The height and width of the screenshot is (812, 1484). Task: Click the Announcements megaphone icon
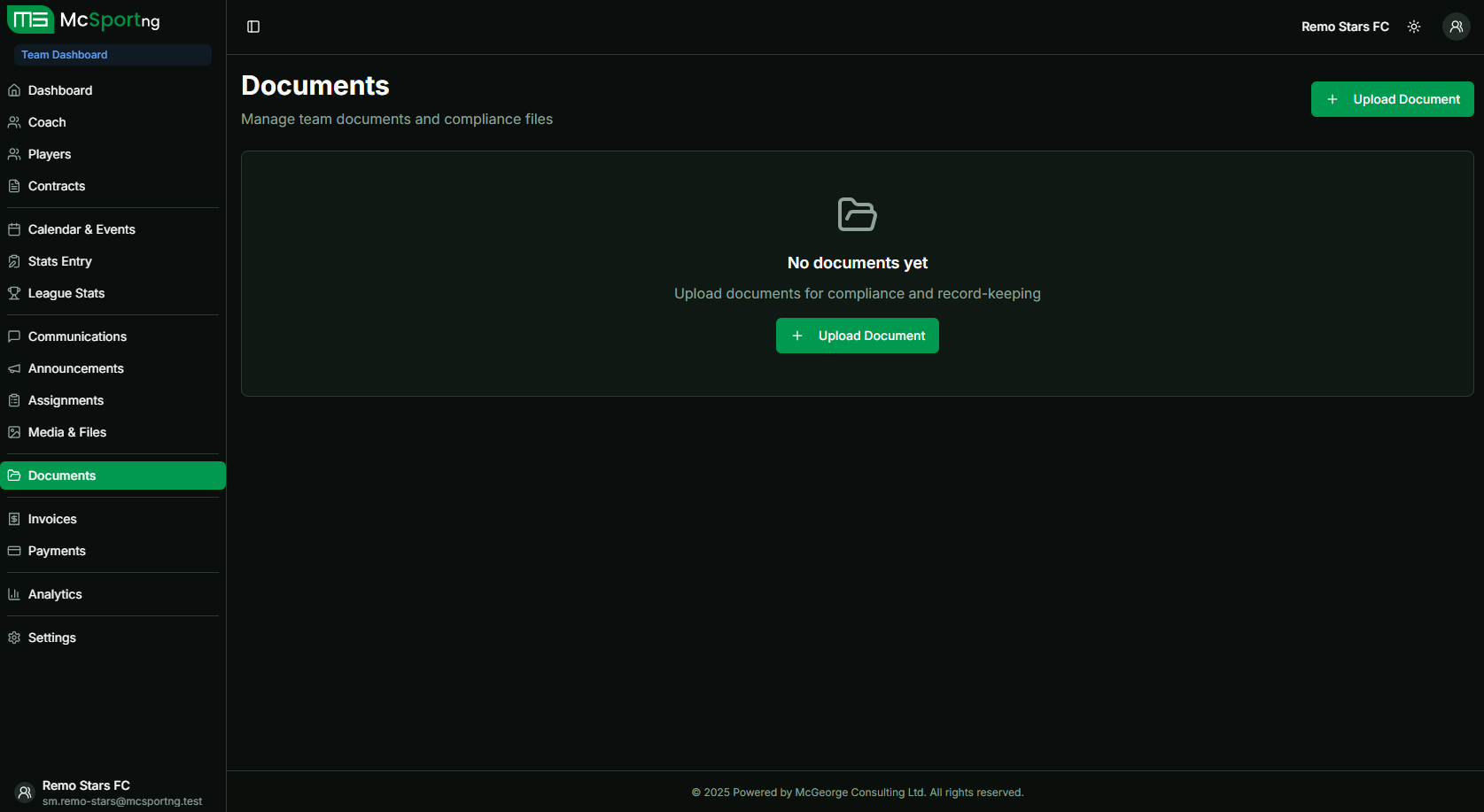point(14,368)
